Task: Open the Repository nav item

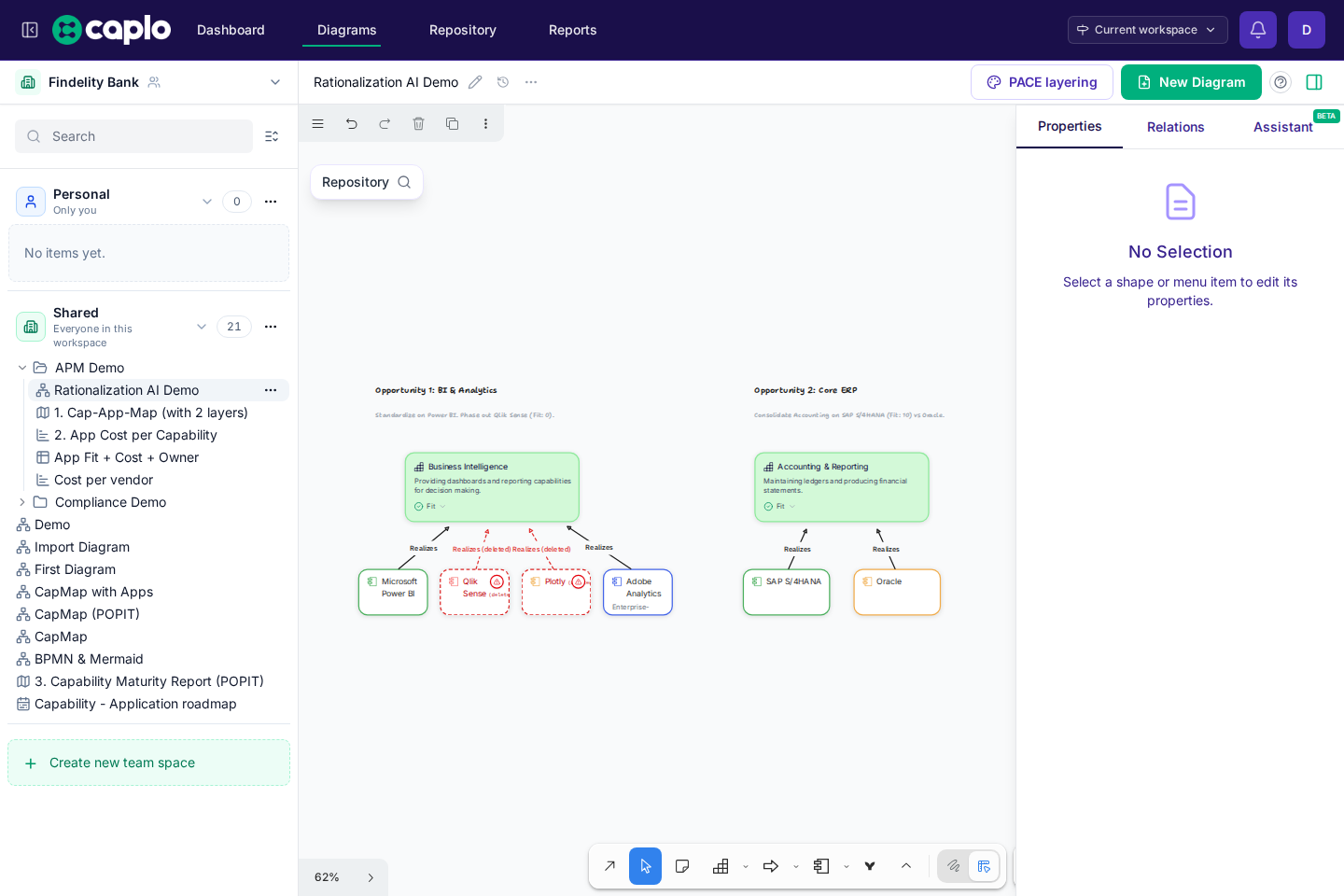Action: [x=463, y=30]
